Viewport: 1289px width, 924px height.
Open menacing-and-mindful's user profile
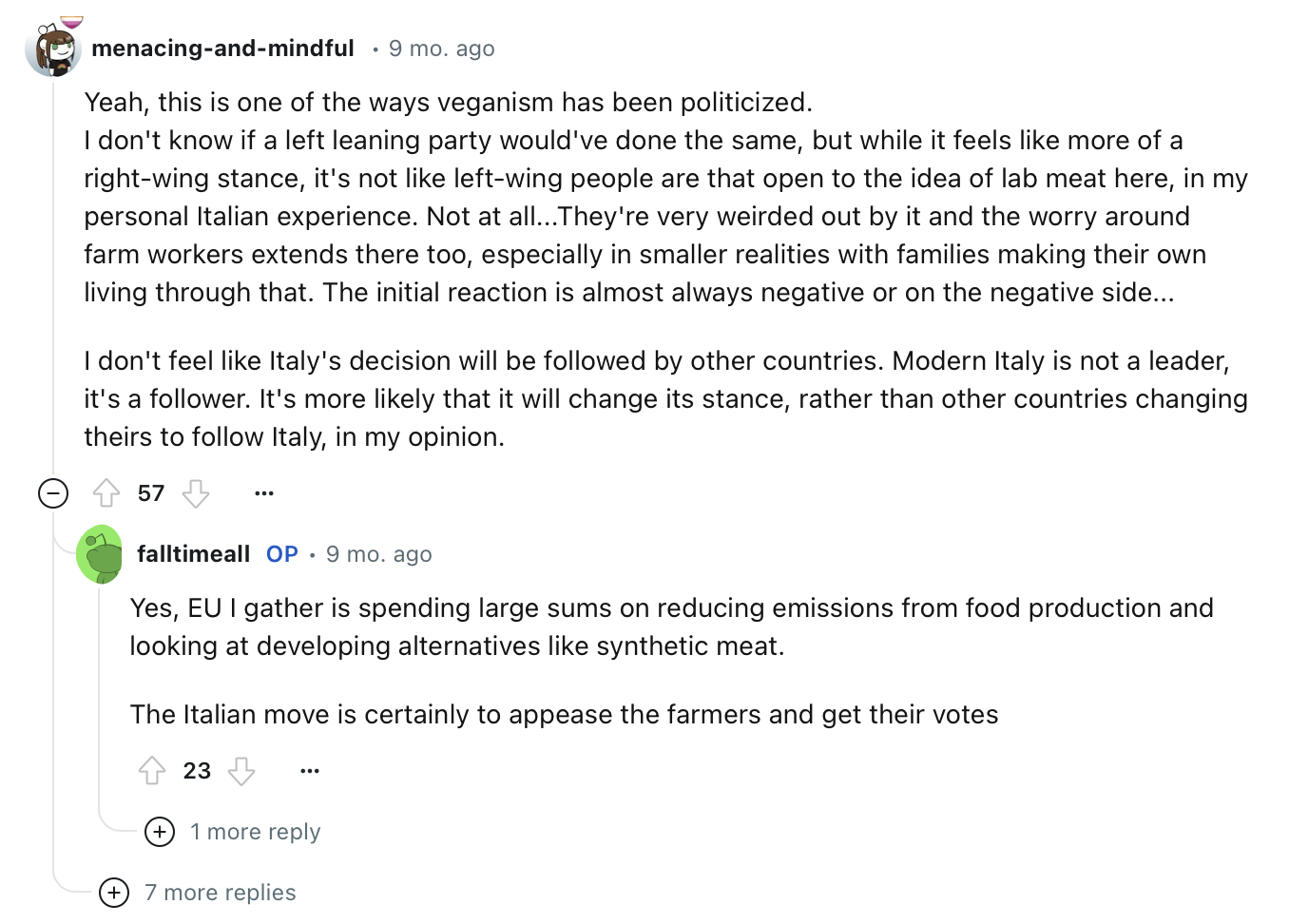tap(222, 48)
